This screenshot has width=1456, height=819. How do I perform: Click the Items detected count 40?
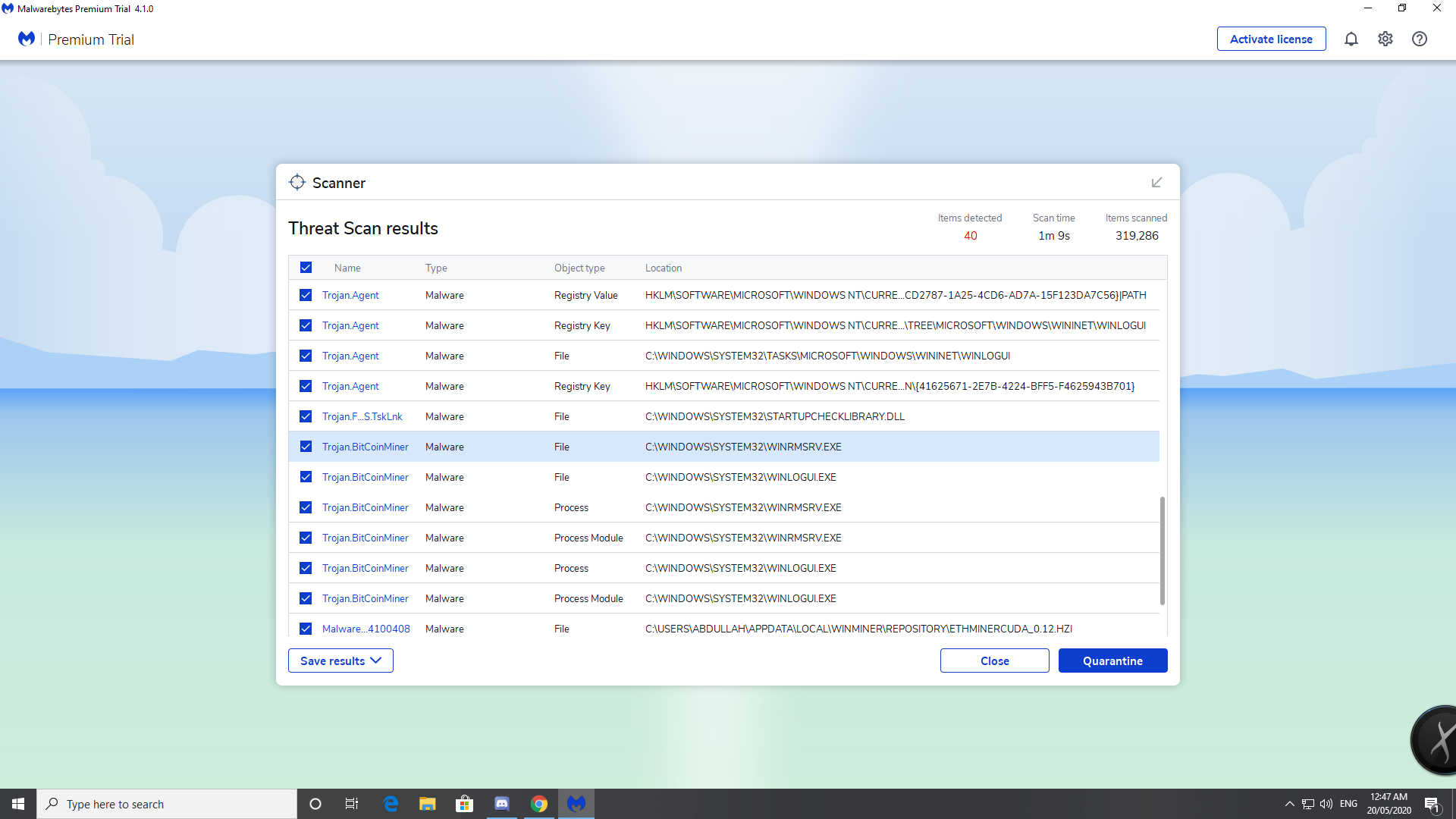point(970,236)
